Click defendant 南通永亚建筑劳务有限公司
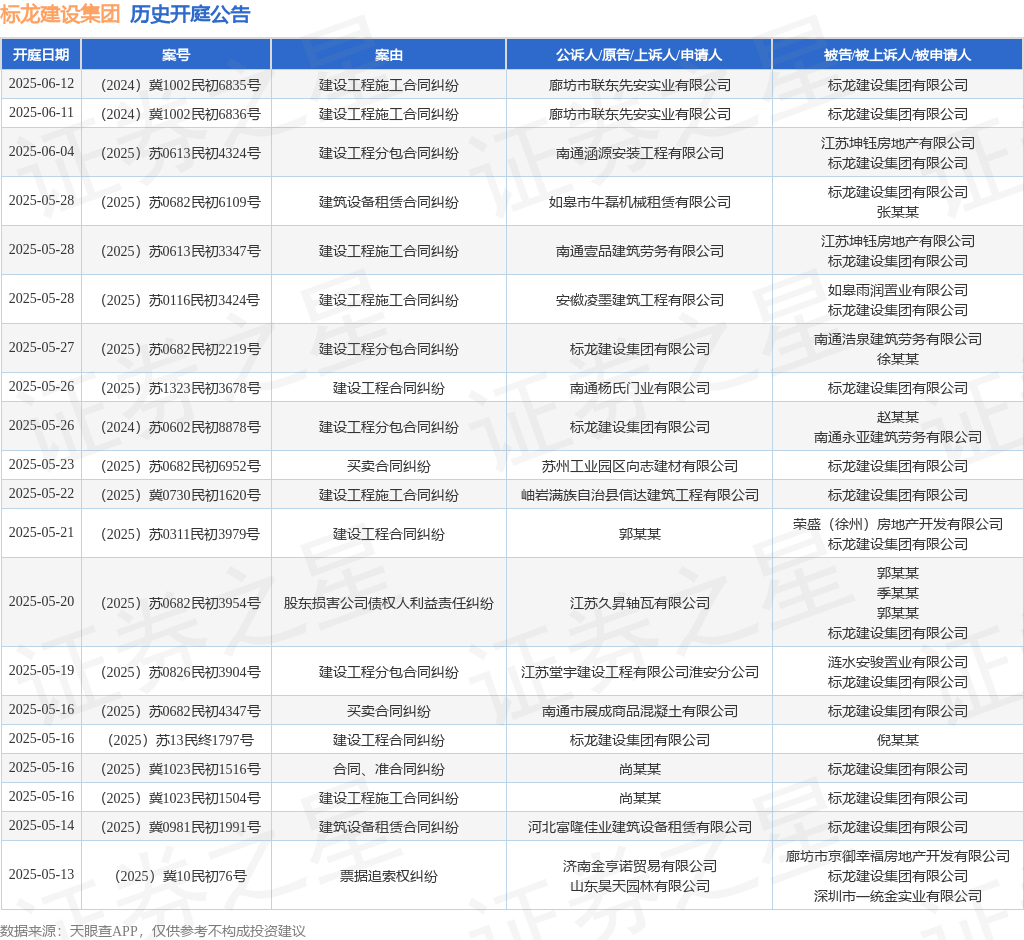The width and height of the screenshot is (1024, 940). click(x=897, y=437)
